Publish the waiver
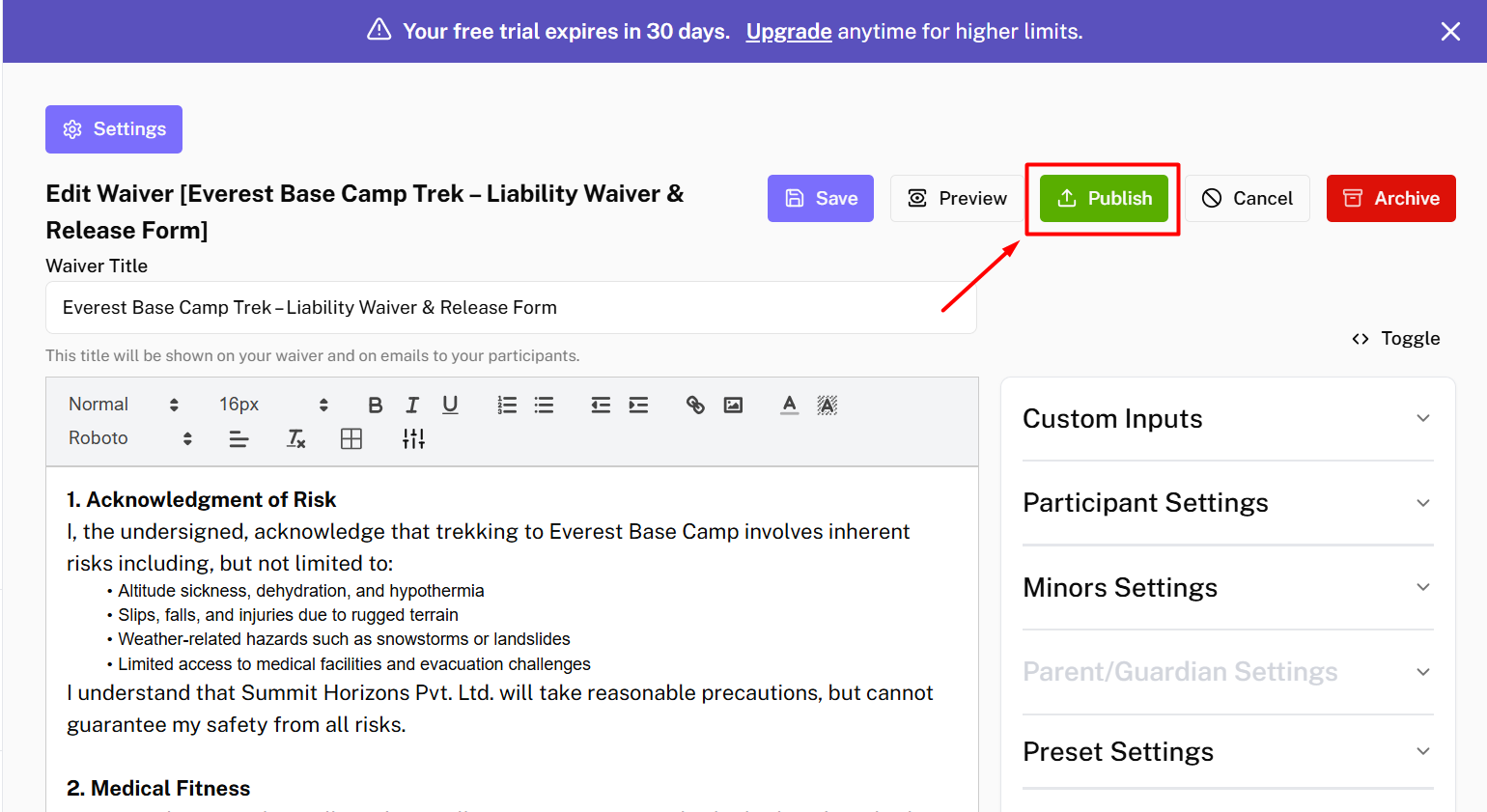Viewport: 1487px width, 812px height. click(x=1104, y=199)
